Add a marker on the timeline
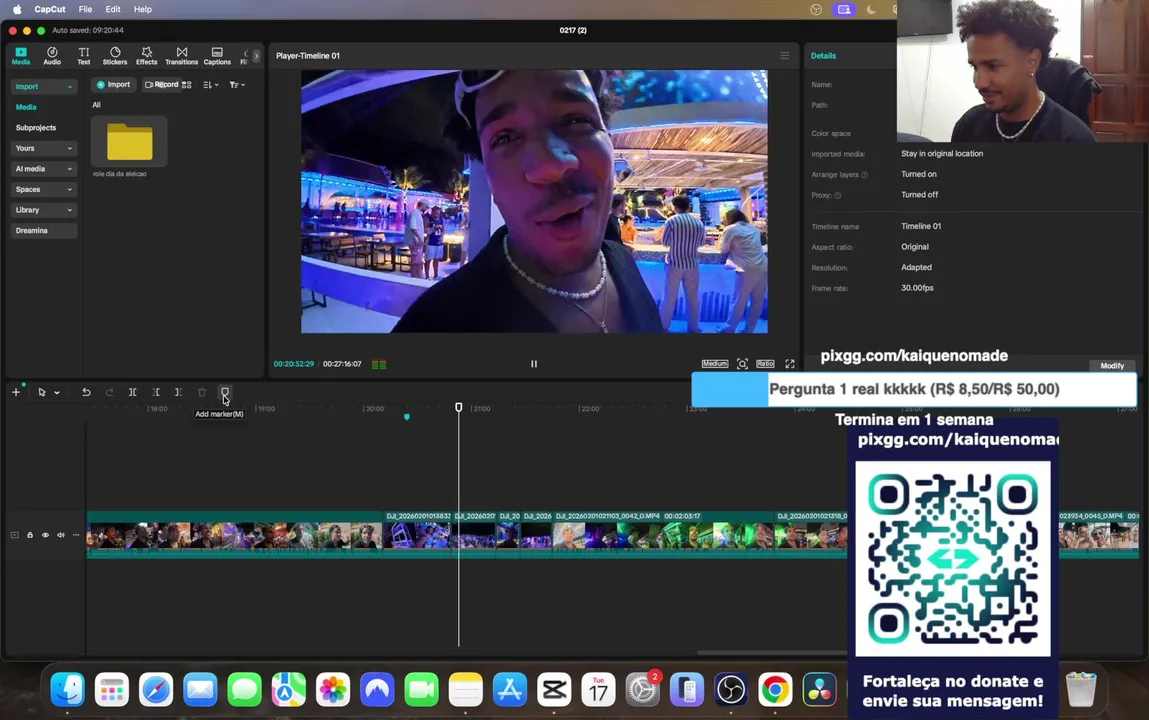 pyautogui.click(x=225, y=393)
